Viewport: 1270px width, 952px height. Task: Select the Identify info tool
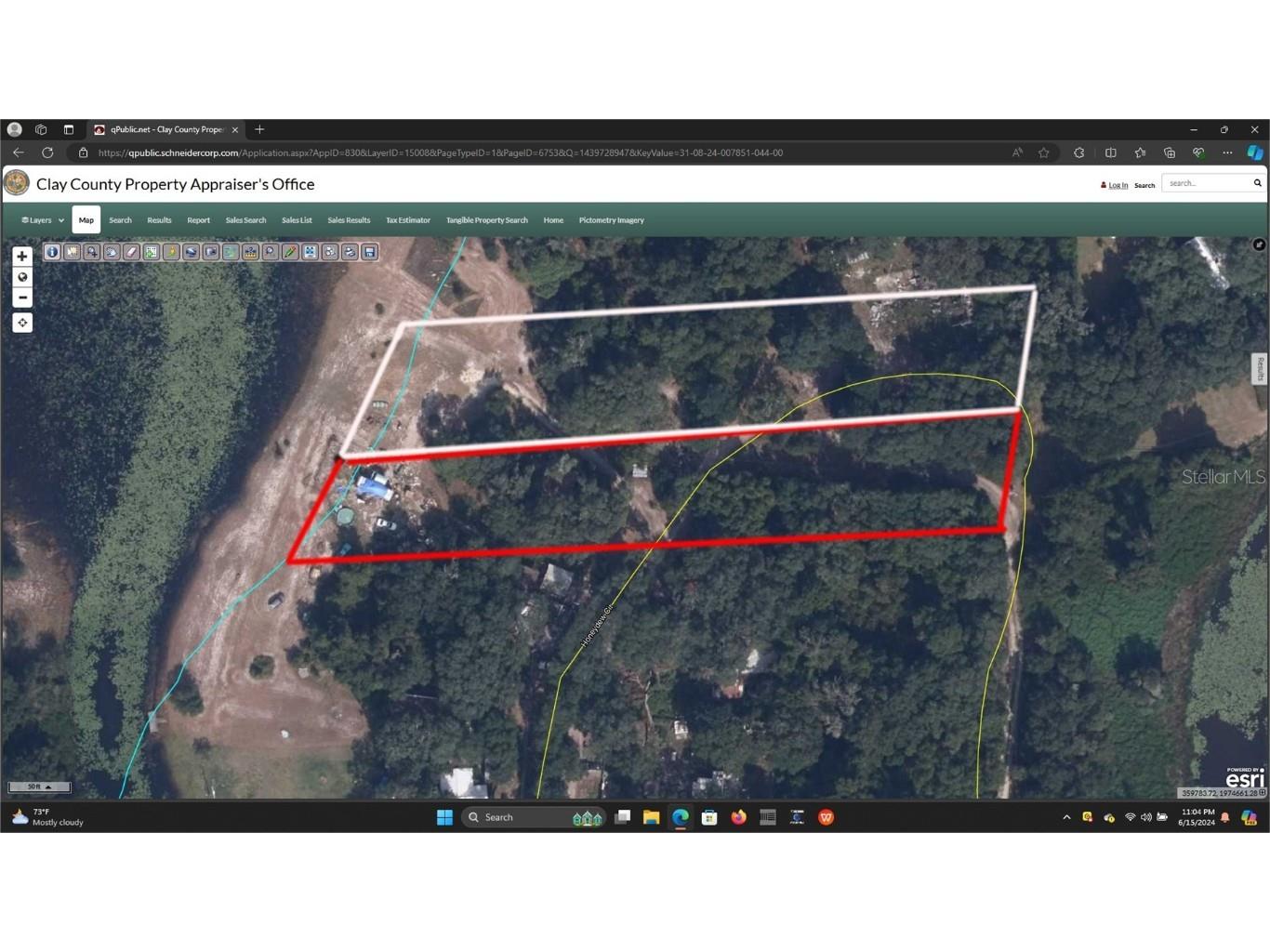(x=52, y=252)
